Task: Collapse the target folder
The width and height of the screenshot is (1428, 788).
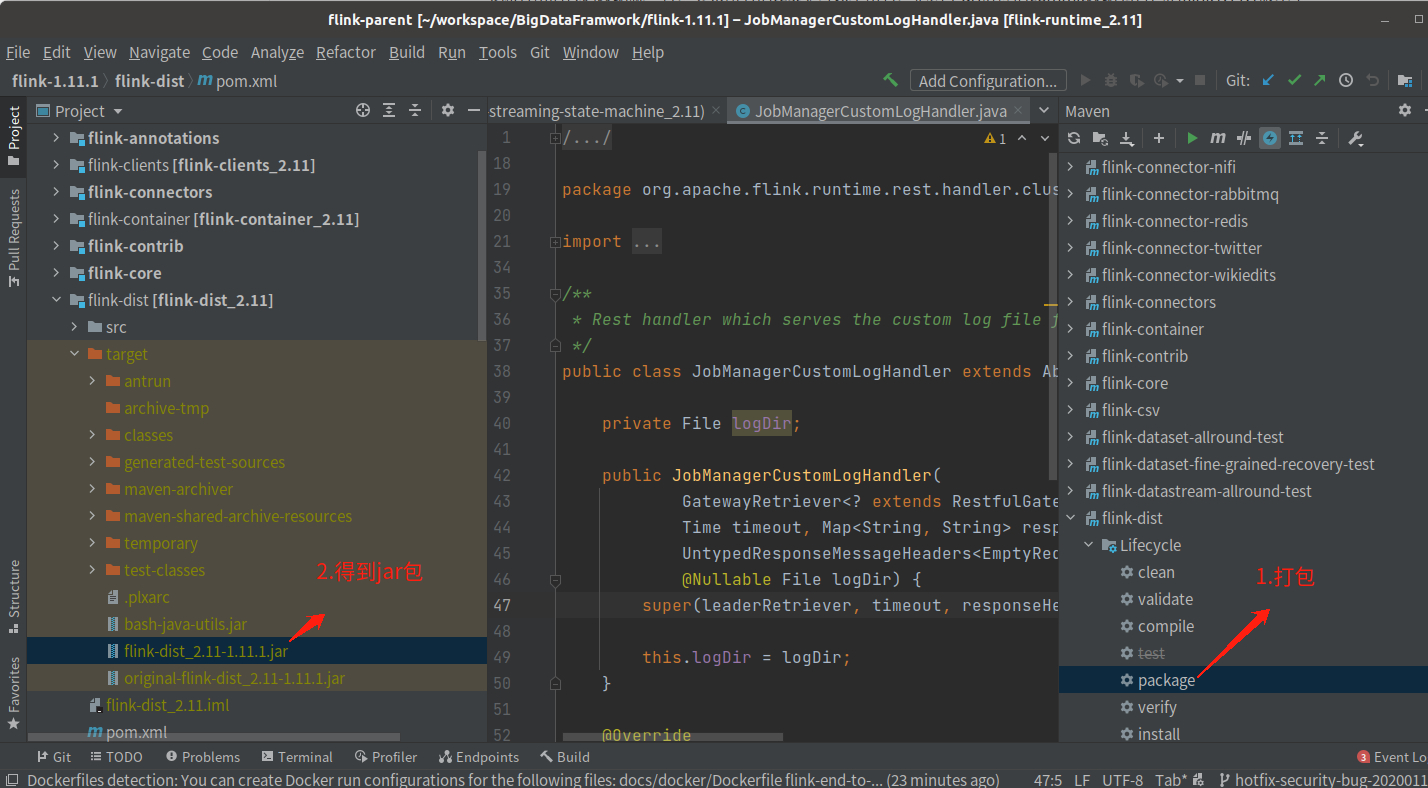Action: 75,354
